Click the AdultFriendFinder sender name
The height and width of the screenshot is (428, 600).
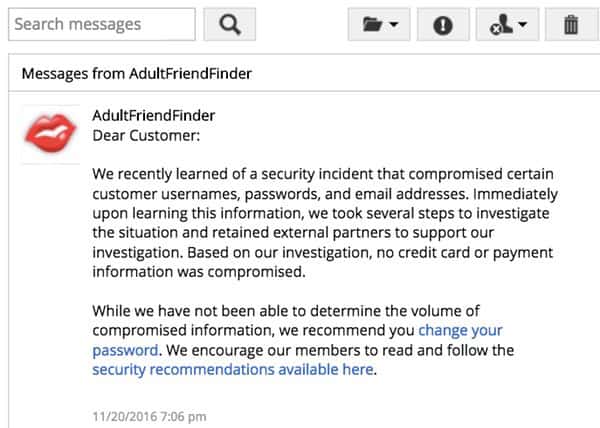[153, 116]
